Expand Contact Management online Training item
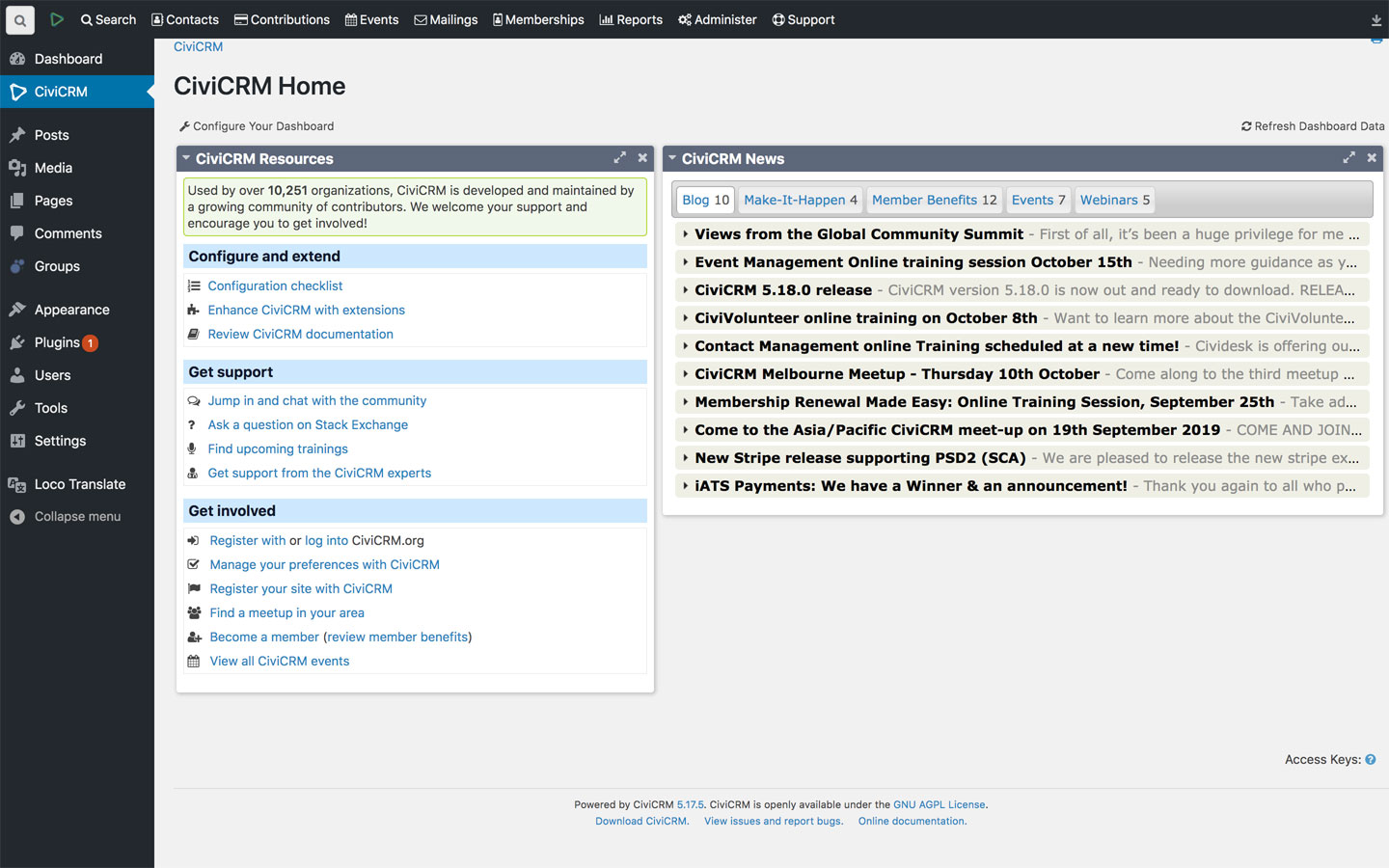Viewport: 1389px width, 868px height. pos(1022,346)
